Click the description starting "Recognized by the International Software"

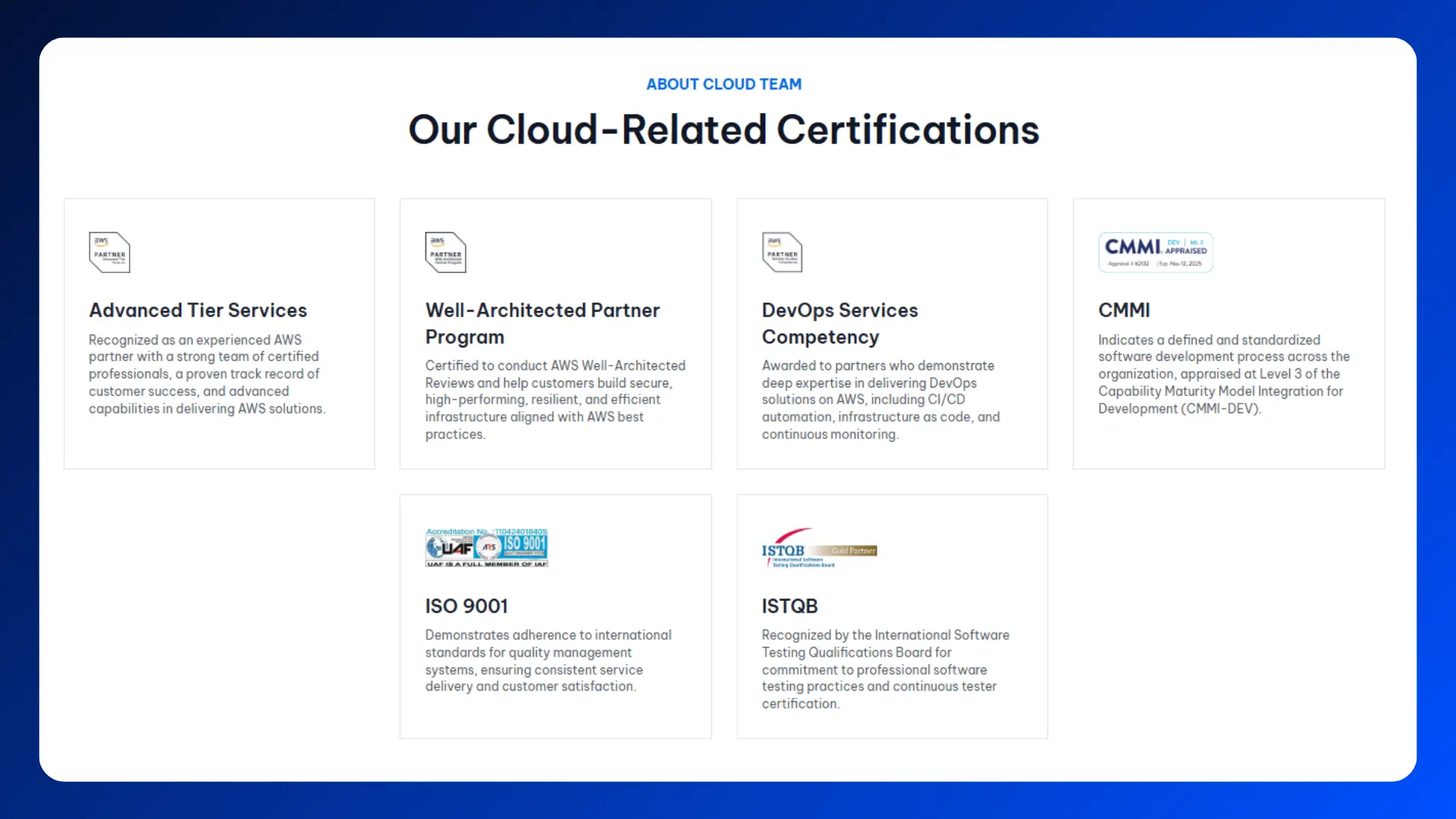[885, 669]
